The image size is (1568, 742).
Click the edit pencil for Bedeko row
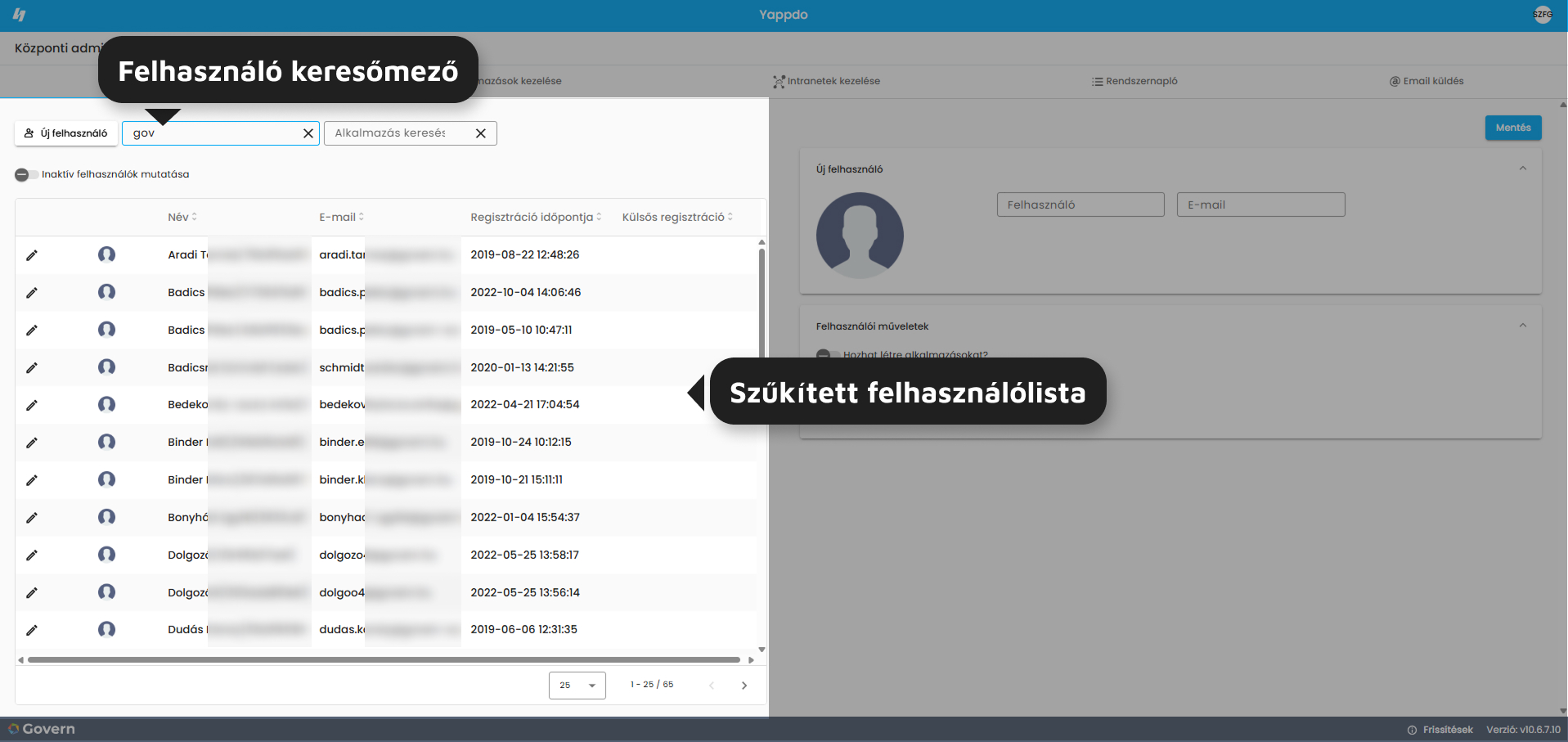[x=32, y=405]
